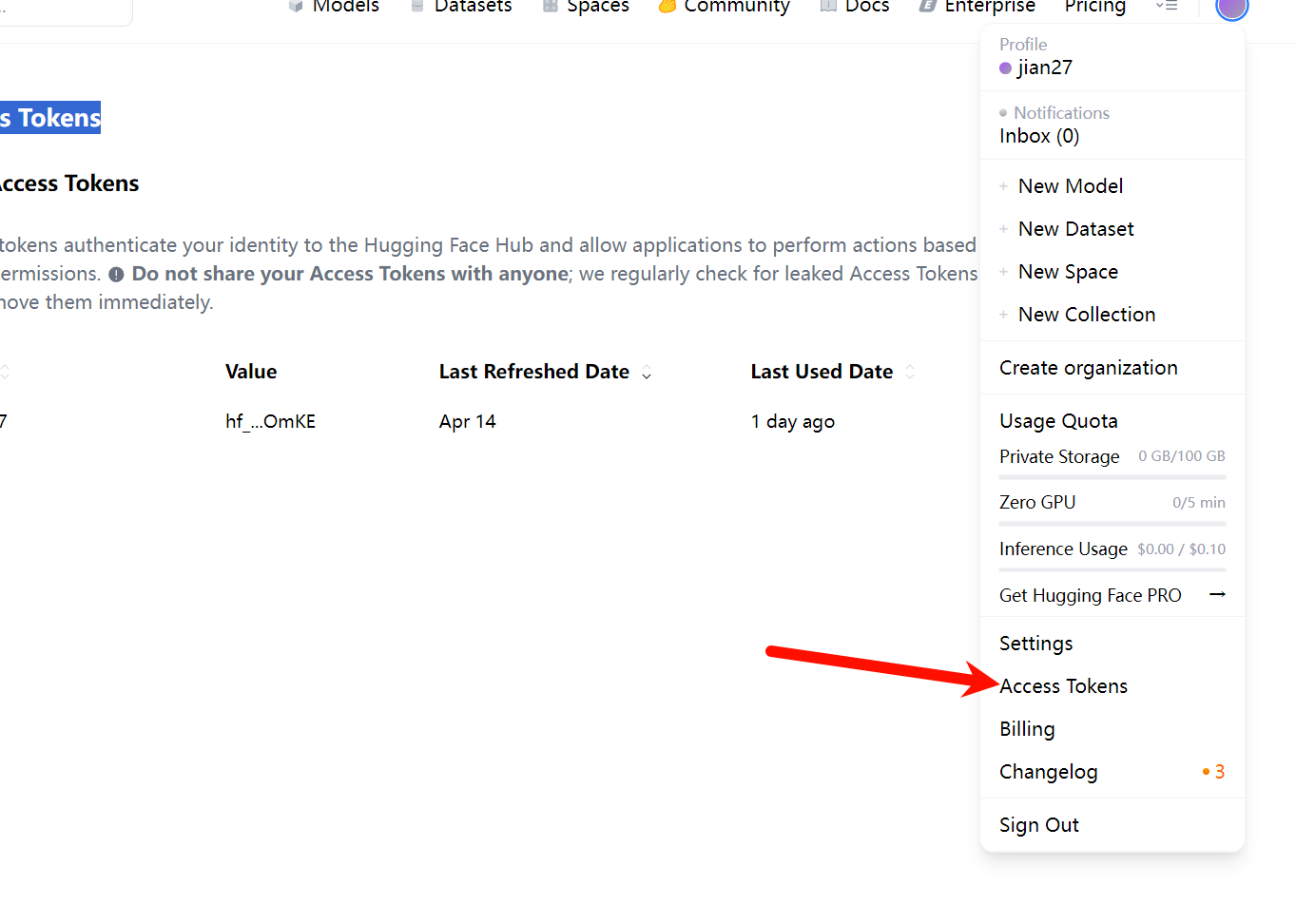Screen dimensions: 1296x924
Task: Click the 0/5 min Zero GPU value
Action: (x=1199, y=503)
